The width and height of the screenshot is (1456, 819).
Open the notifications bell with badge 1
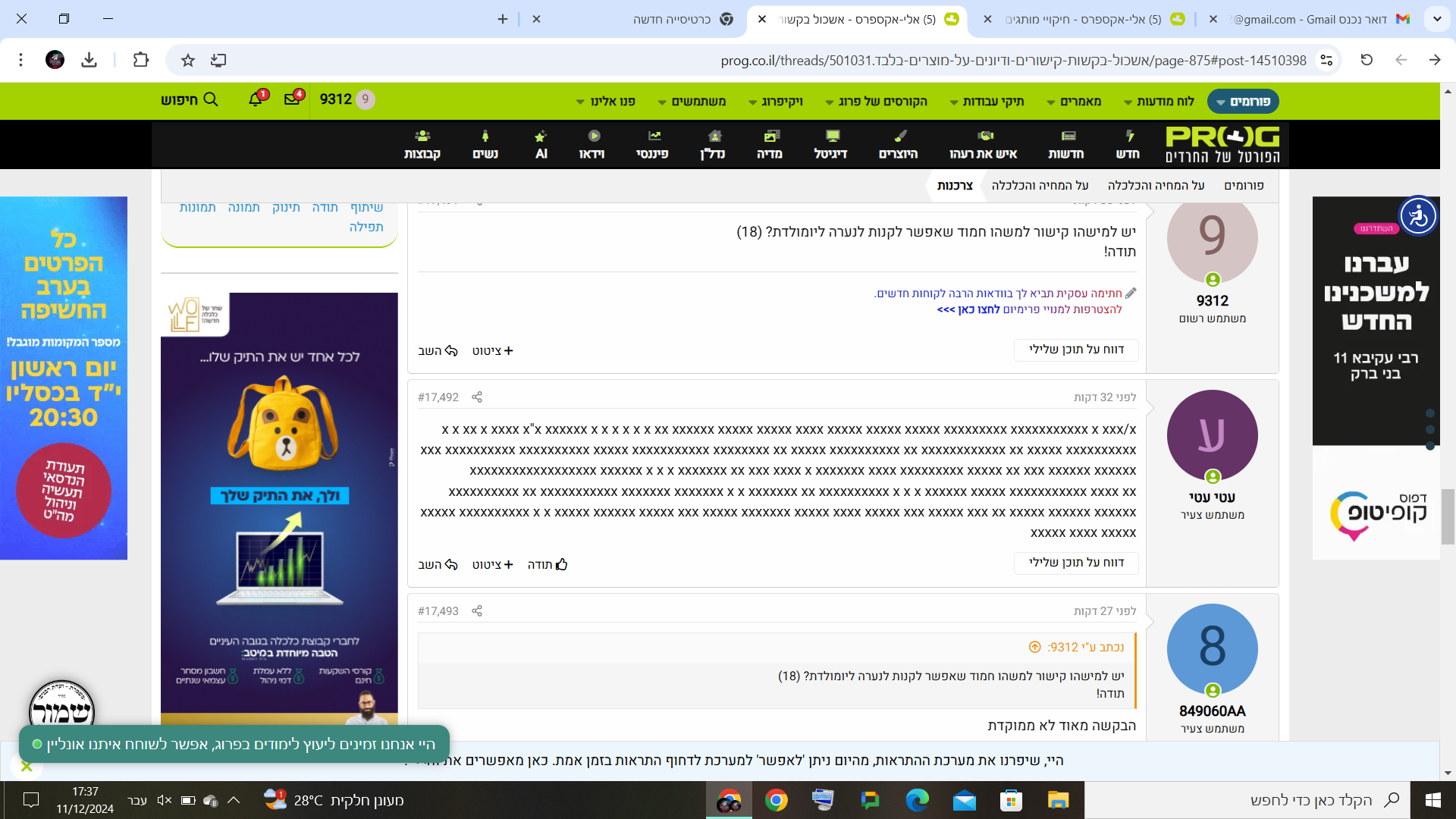coord(256,99)
